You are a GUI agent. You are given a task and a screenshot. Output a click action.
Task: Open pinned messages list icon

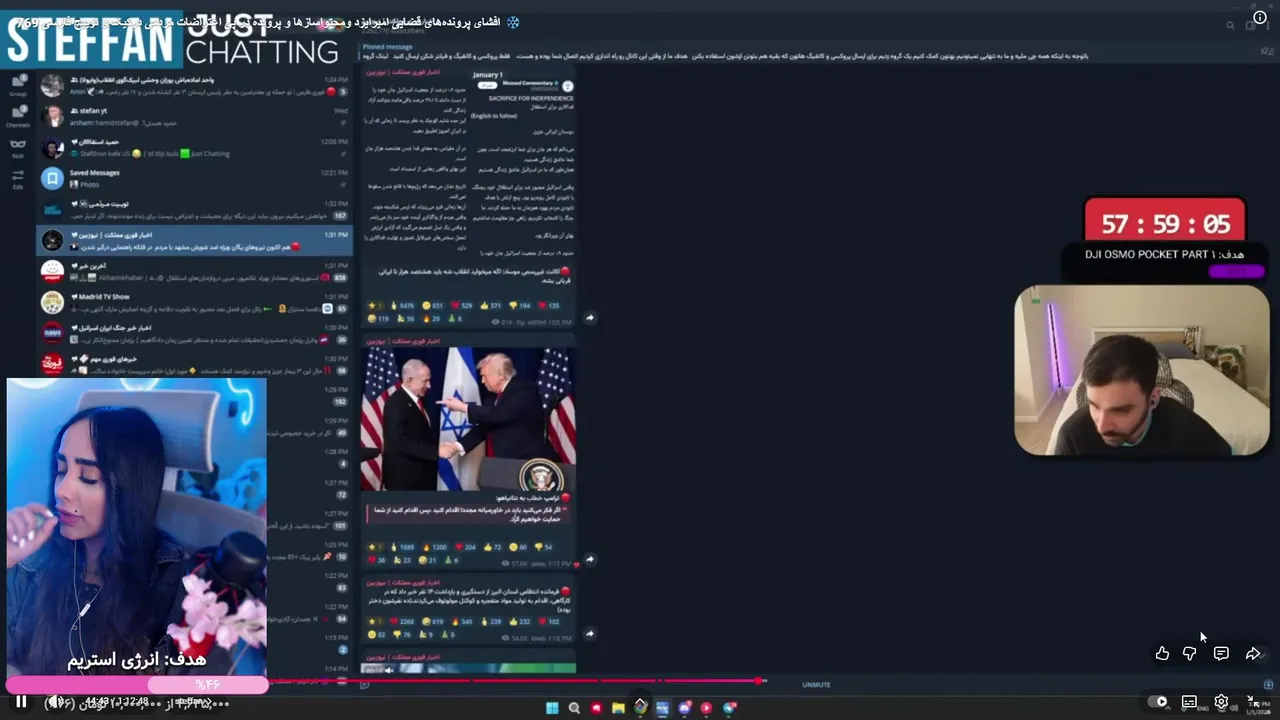coord(1267,51)
